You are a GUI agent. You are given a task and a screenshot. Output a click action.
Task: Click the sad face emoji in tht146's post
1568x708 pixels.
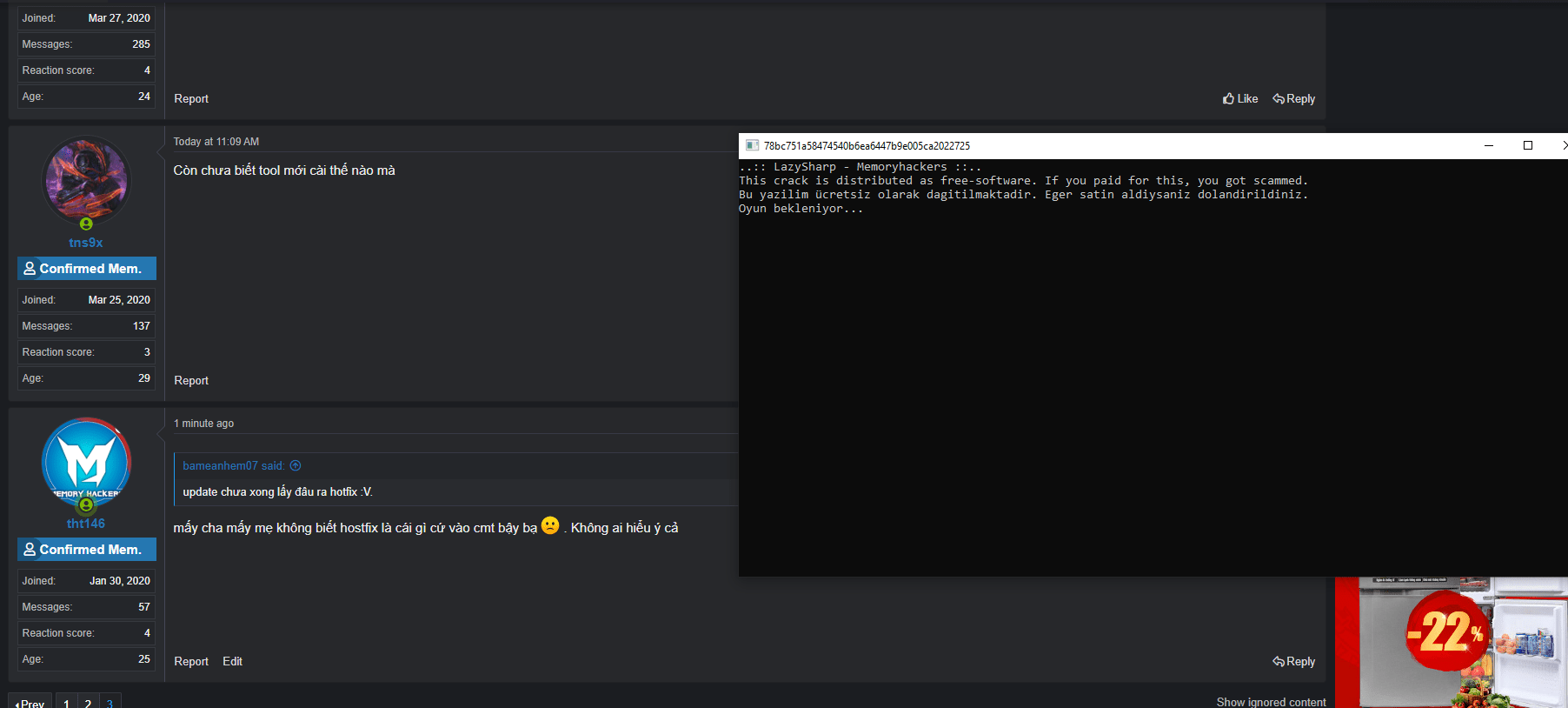(550, 525)
